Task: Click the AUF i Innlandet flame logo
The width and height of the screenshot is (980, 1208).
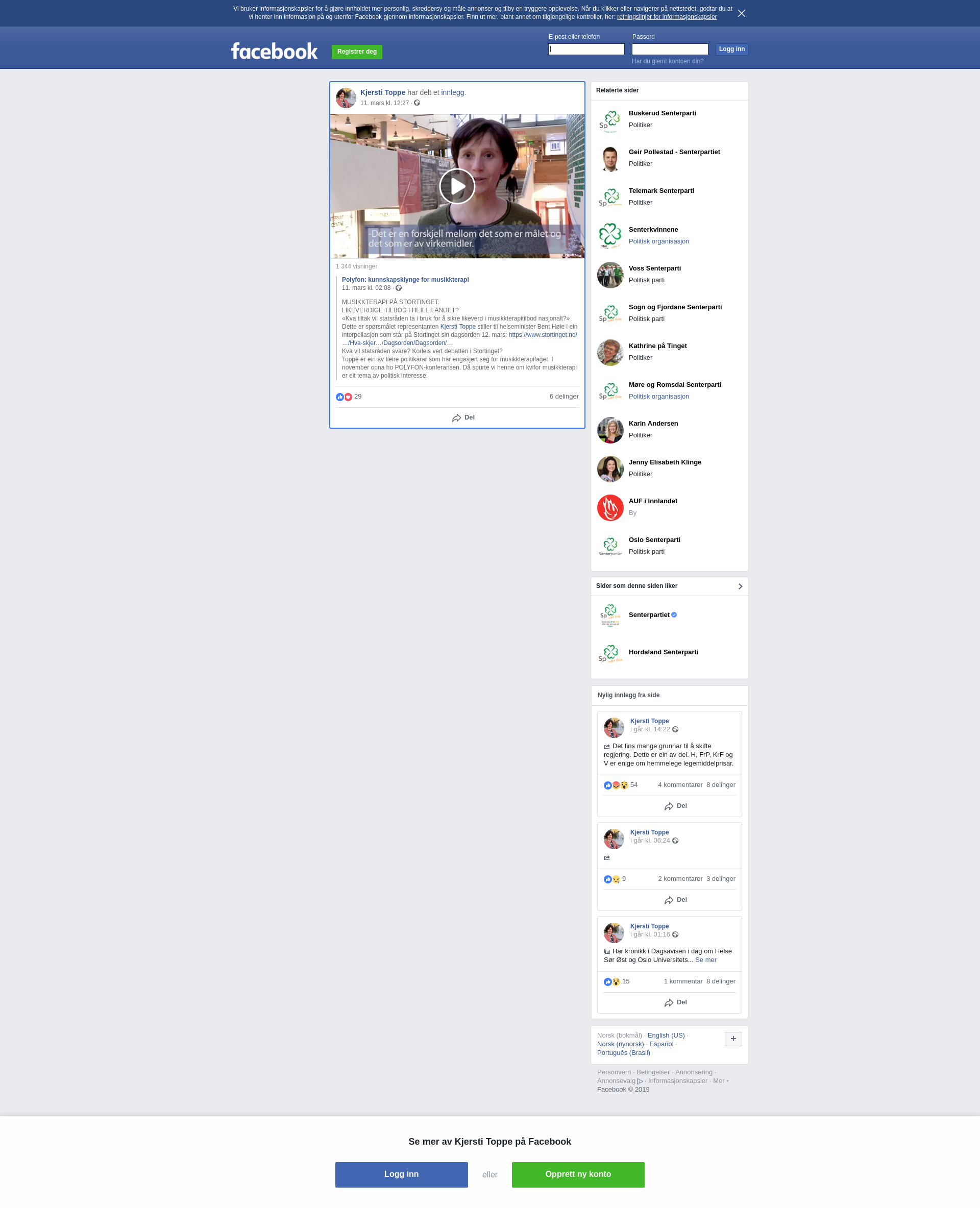Action: pos(610,508)
